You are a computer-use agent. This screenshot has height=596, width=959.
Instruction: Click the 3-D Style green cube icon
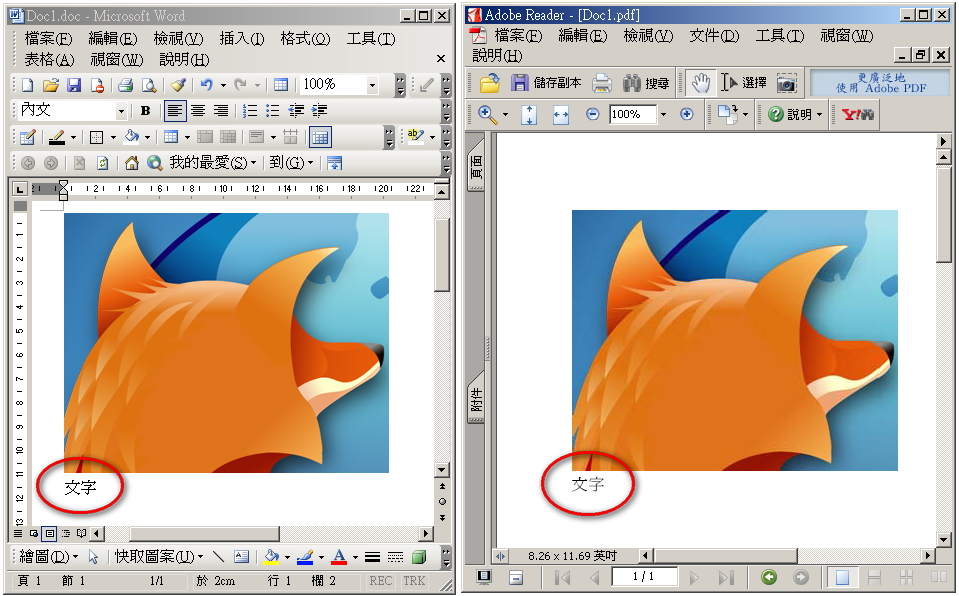pyautogui.click(x=419, y=557)
